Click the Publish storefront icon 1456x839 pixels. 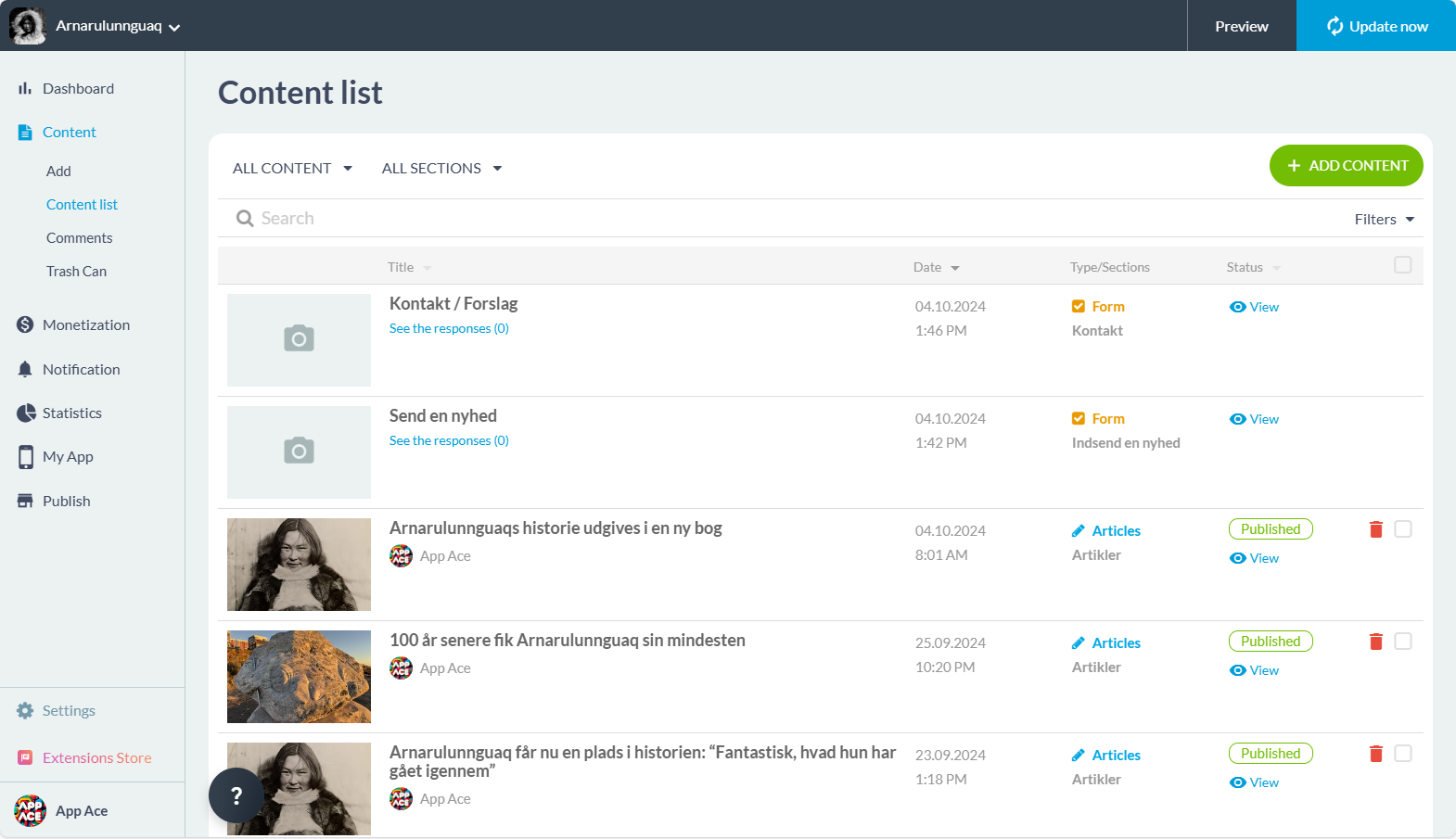click(25, 502)
